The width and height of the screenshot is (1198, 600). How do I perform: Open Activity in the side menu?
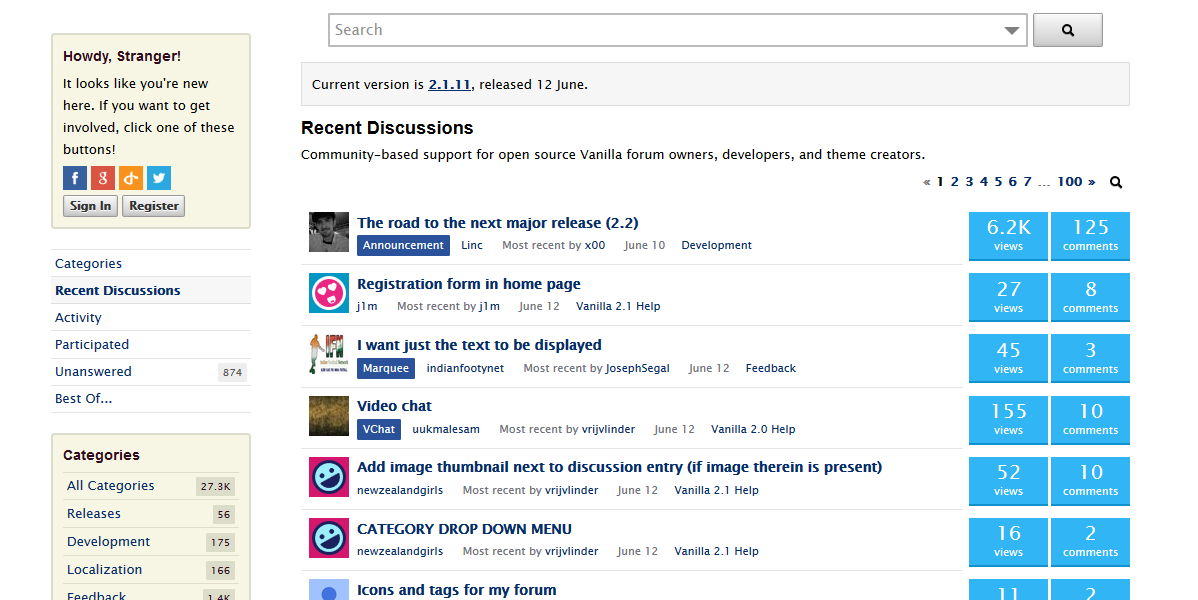[151, 318]
